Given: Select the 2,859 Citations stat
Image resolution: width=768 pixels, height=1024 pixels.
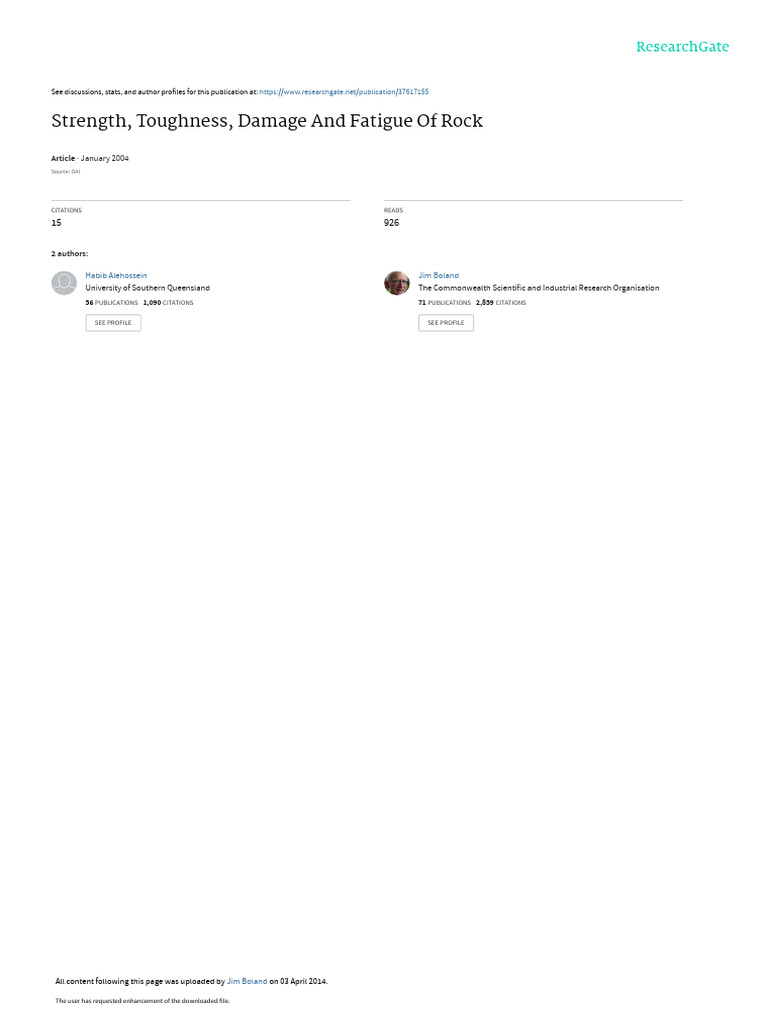Looking at the screenshot, I should point(501,303).
